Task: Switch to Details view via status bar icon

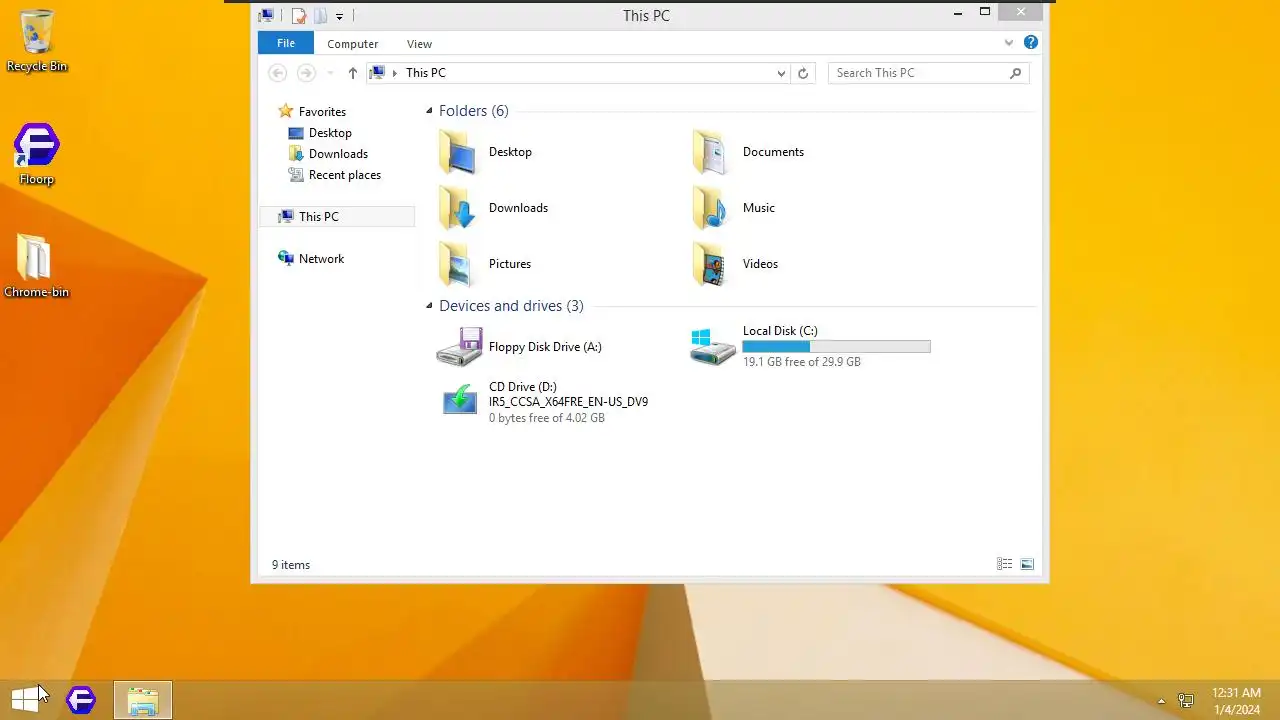Action: (x=1005, y=565)
